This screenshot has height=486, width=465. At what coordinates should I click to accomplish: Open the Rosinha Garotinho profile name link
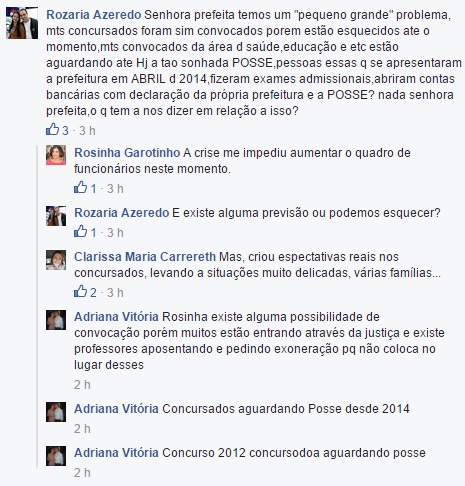[127, 153]
